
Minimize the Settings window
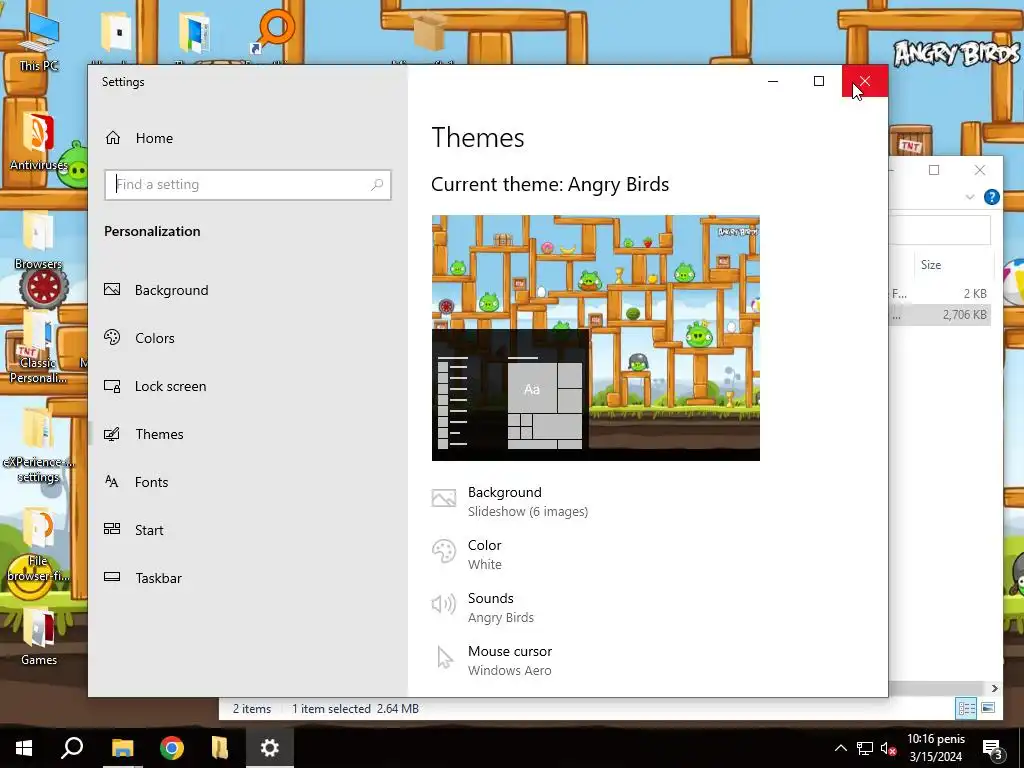point(773,81)
